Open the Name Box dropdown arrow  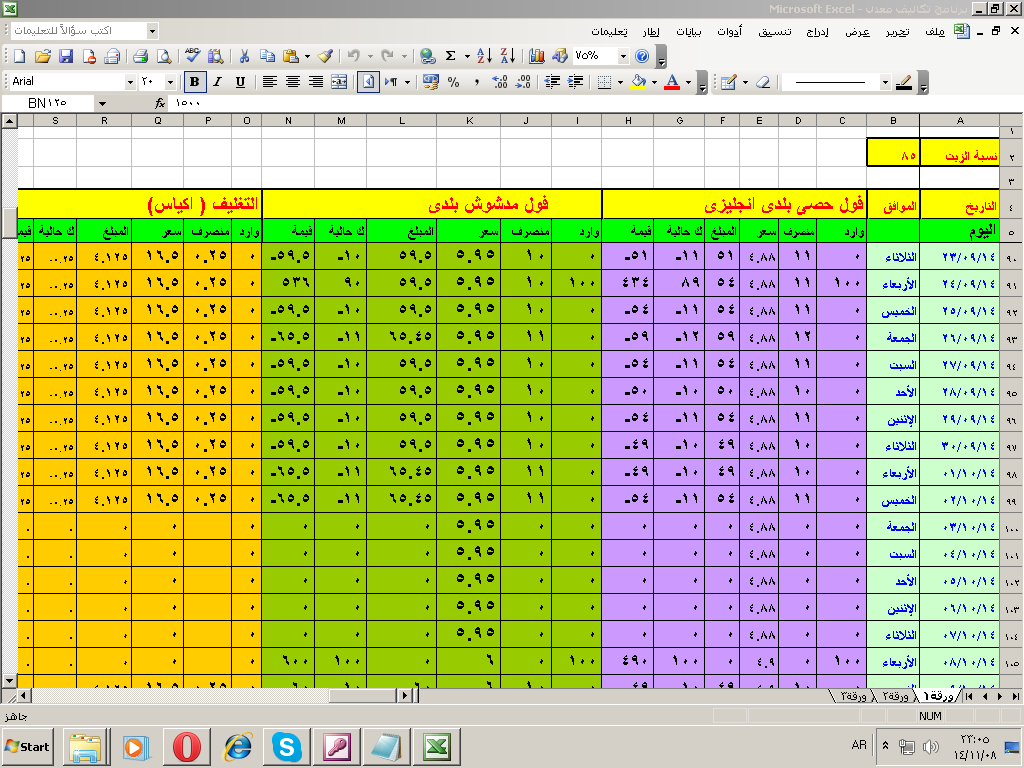pos(102,103)
